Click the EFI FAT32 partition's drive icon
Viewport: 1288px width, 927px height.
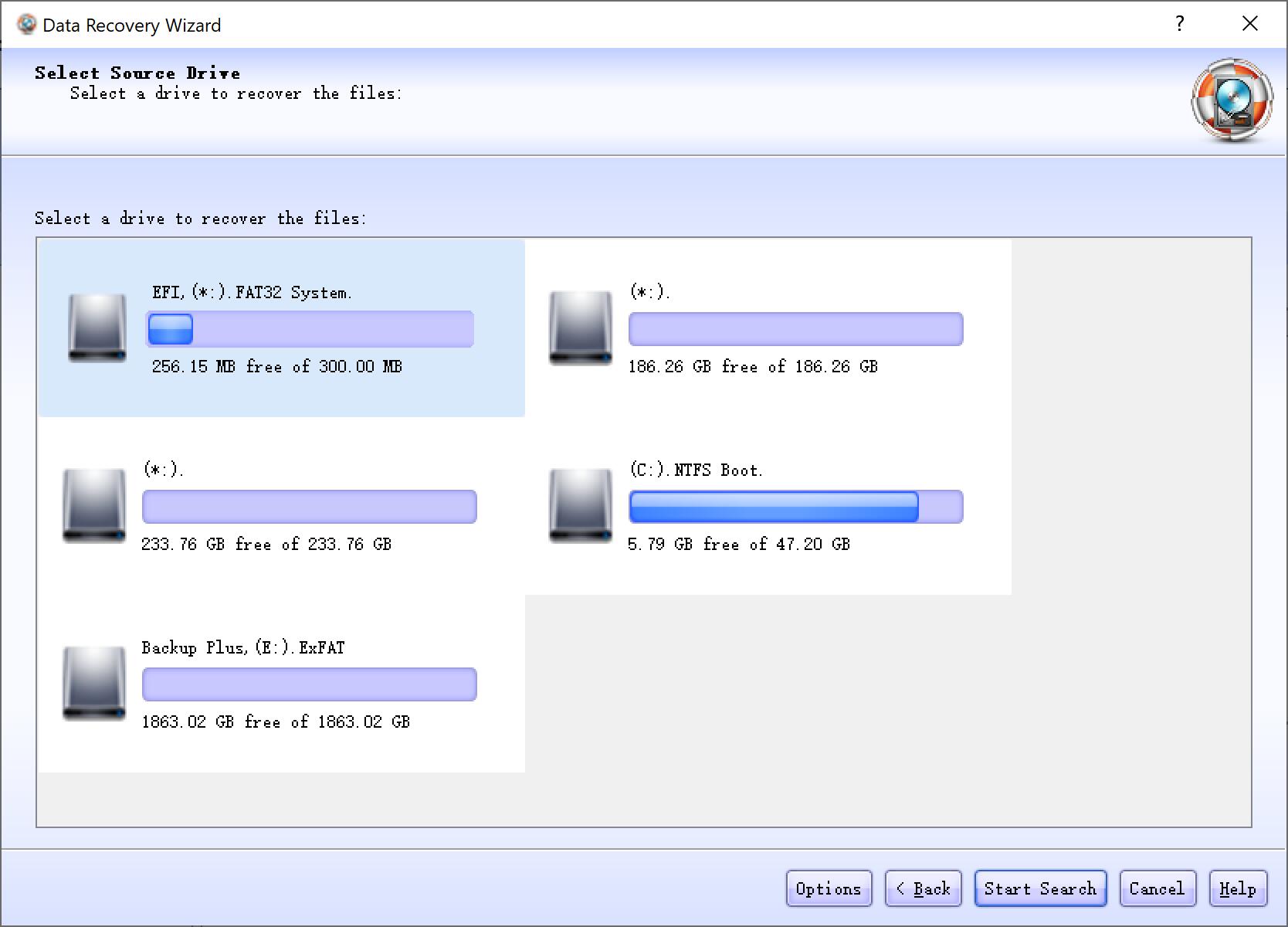pos(97,328)
